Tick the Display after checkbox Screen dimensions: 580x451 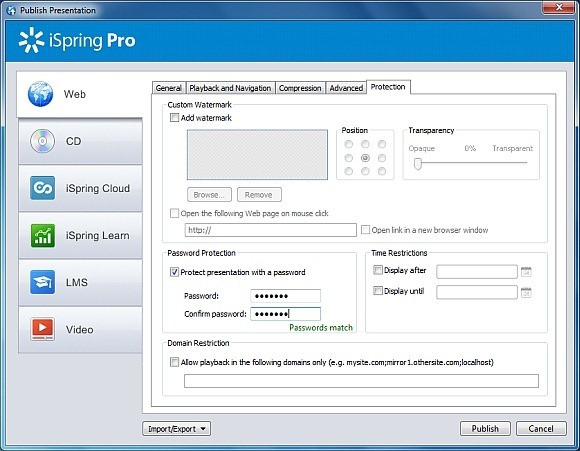[378, 270]
